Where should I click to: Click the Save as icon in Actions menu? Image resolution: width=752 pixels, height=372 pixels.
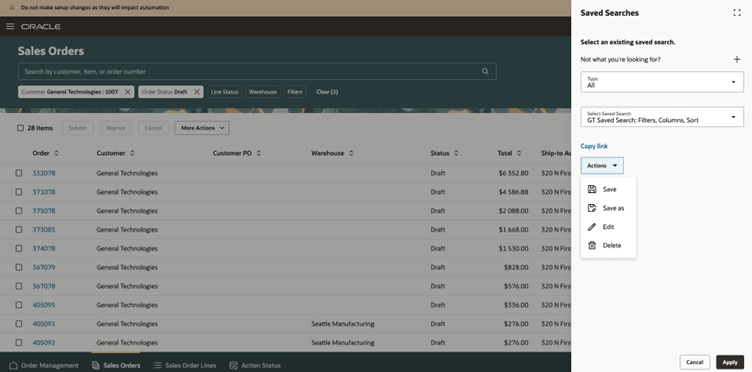coord(592,208)
